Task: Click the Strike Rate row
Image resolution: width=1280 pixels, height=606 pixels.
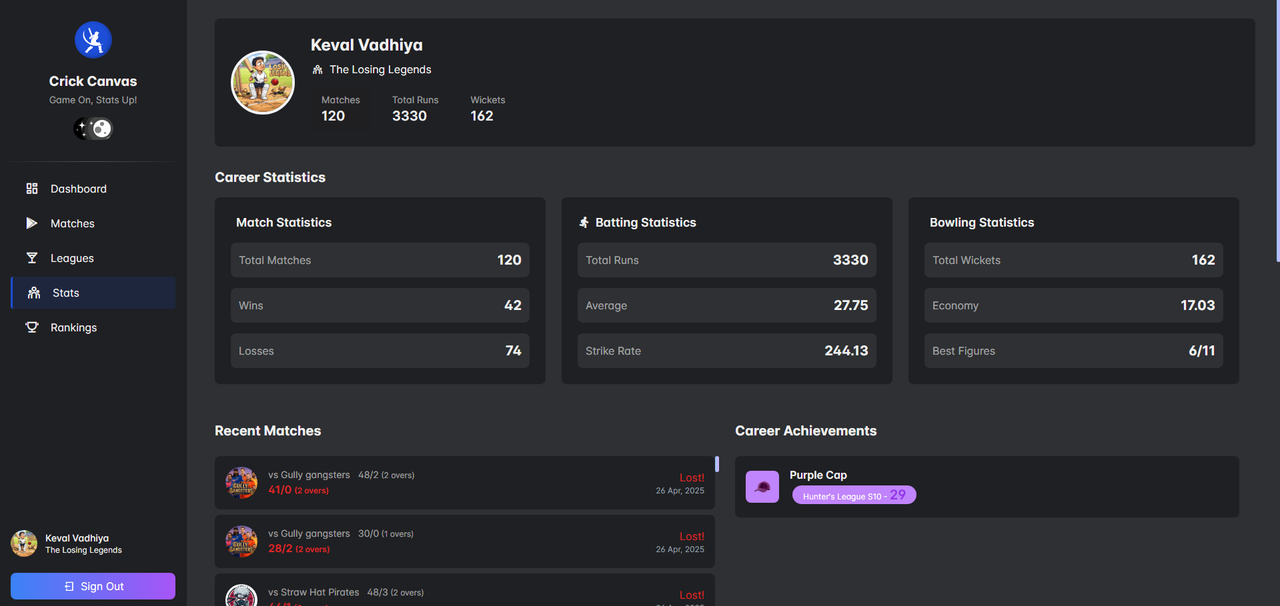Action: tap(727, 351)
